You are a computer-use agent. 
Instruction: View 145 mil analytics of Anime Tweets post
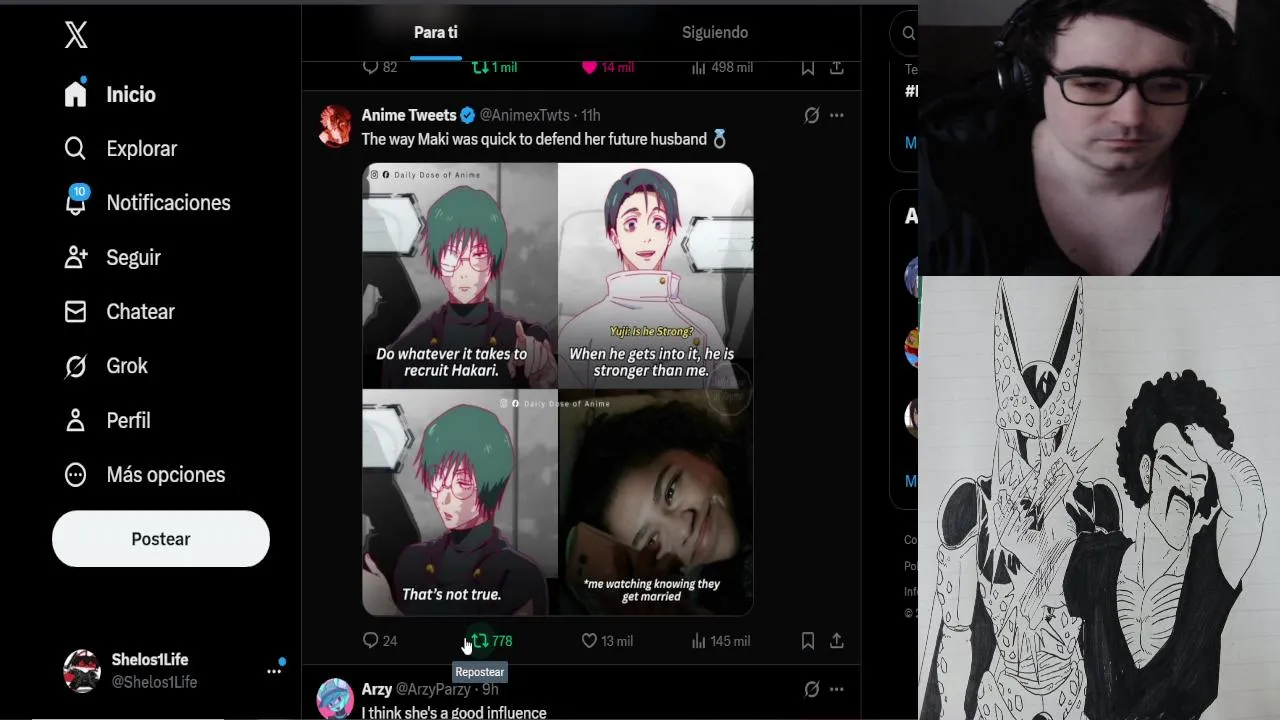point(720,641)
